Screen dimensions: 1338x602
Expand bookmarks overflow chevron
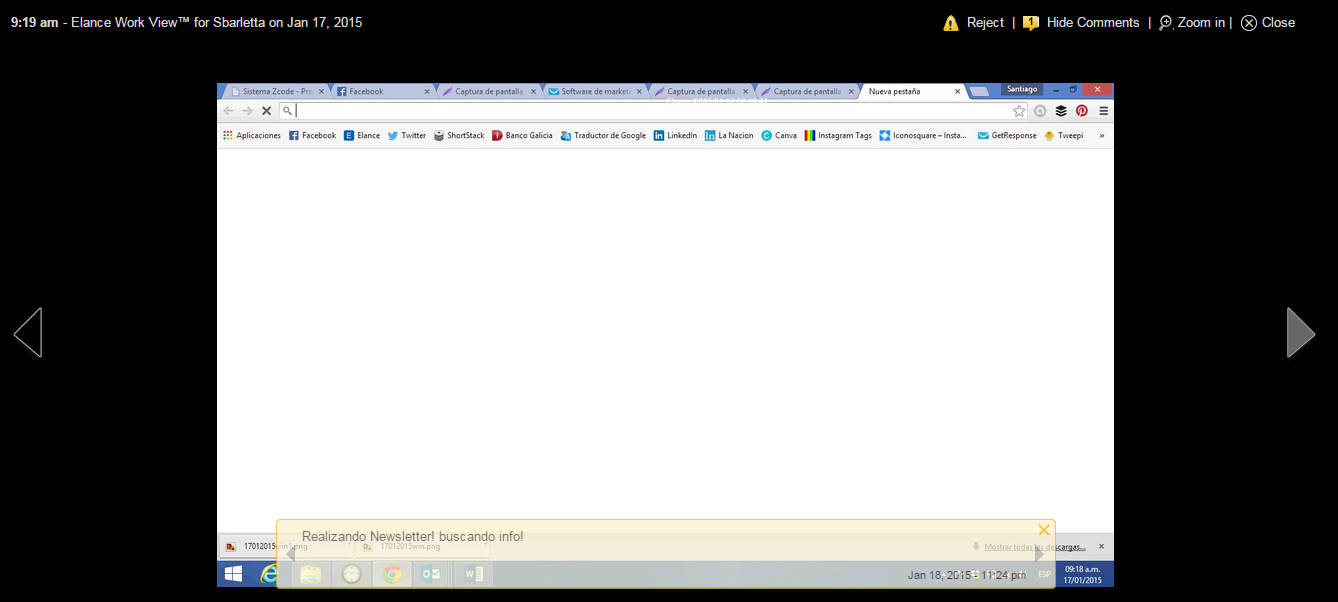click(x=1102, y=135)
